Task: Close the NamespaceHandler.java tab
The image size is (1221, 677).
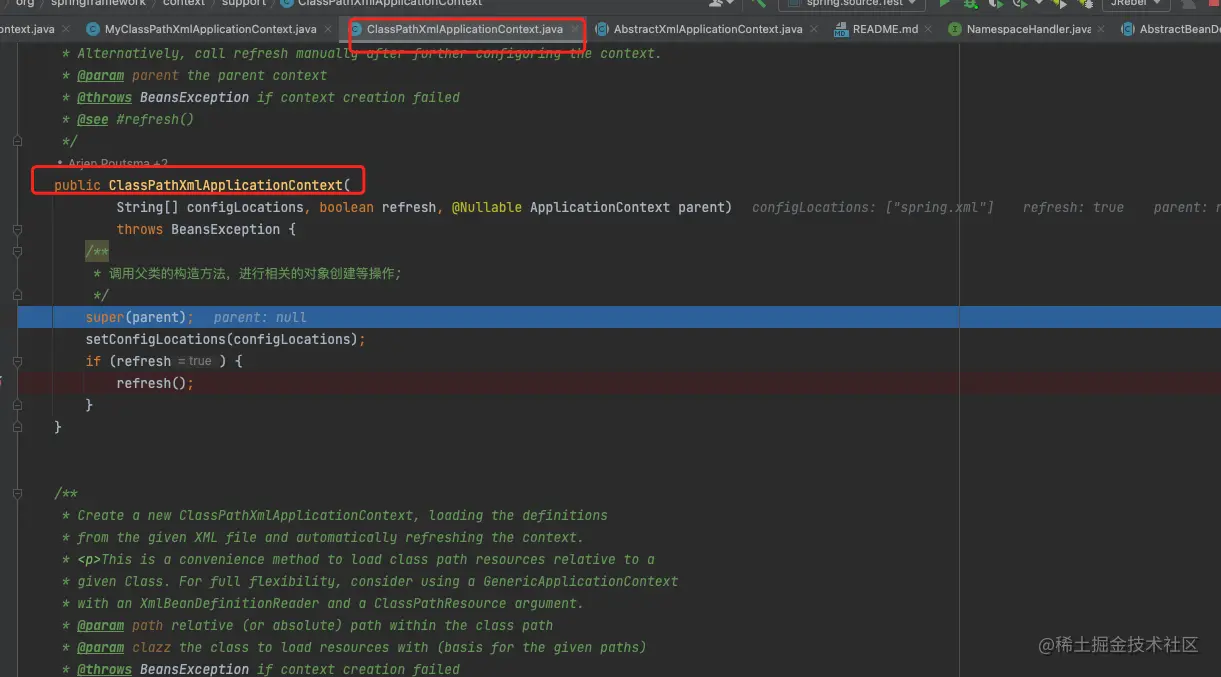Action: pos(1101,29)
